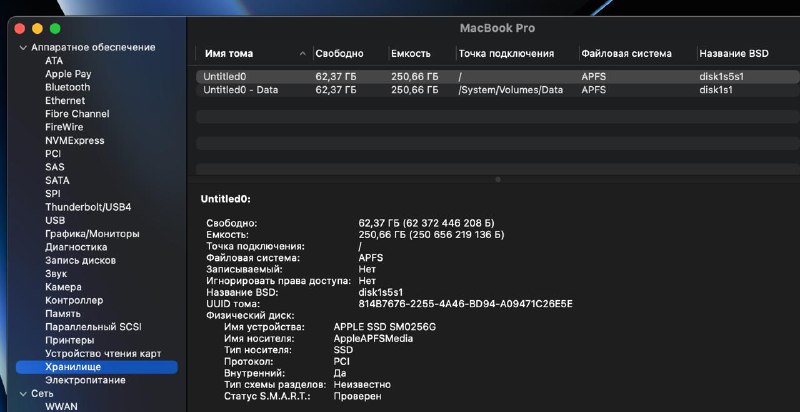800x412 pixels.
Task: Close the window with the red button
Action: pos(20,29)
